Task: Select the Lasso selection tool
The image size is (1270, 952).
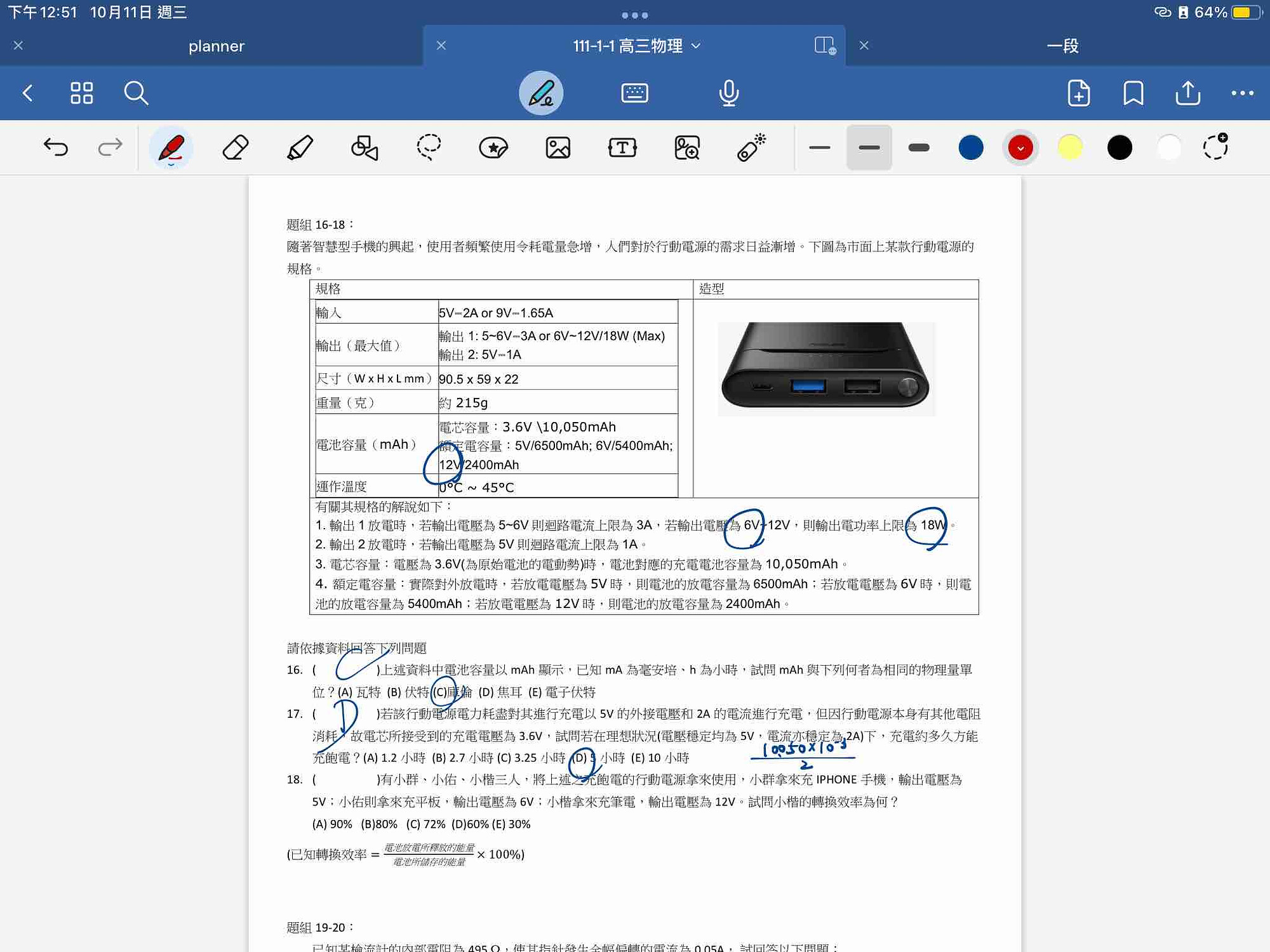Action: [429, 147]
